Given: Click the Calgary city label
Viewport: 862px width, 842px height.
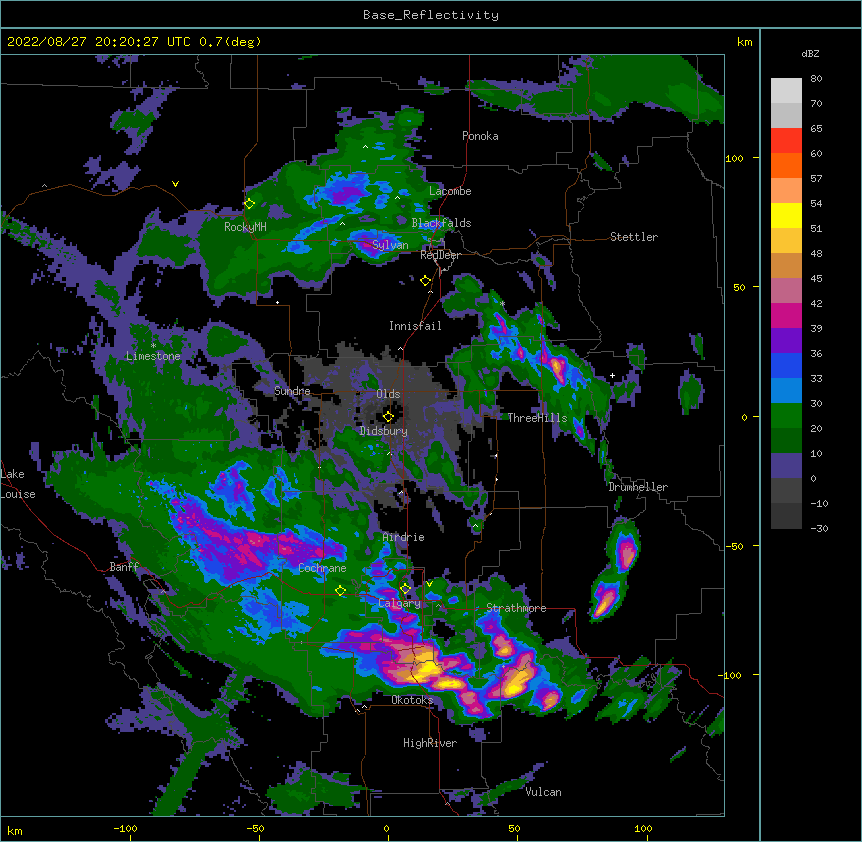Looking at the screenshot, I should [399, 603].
